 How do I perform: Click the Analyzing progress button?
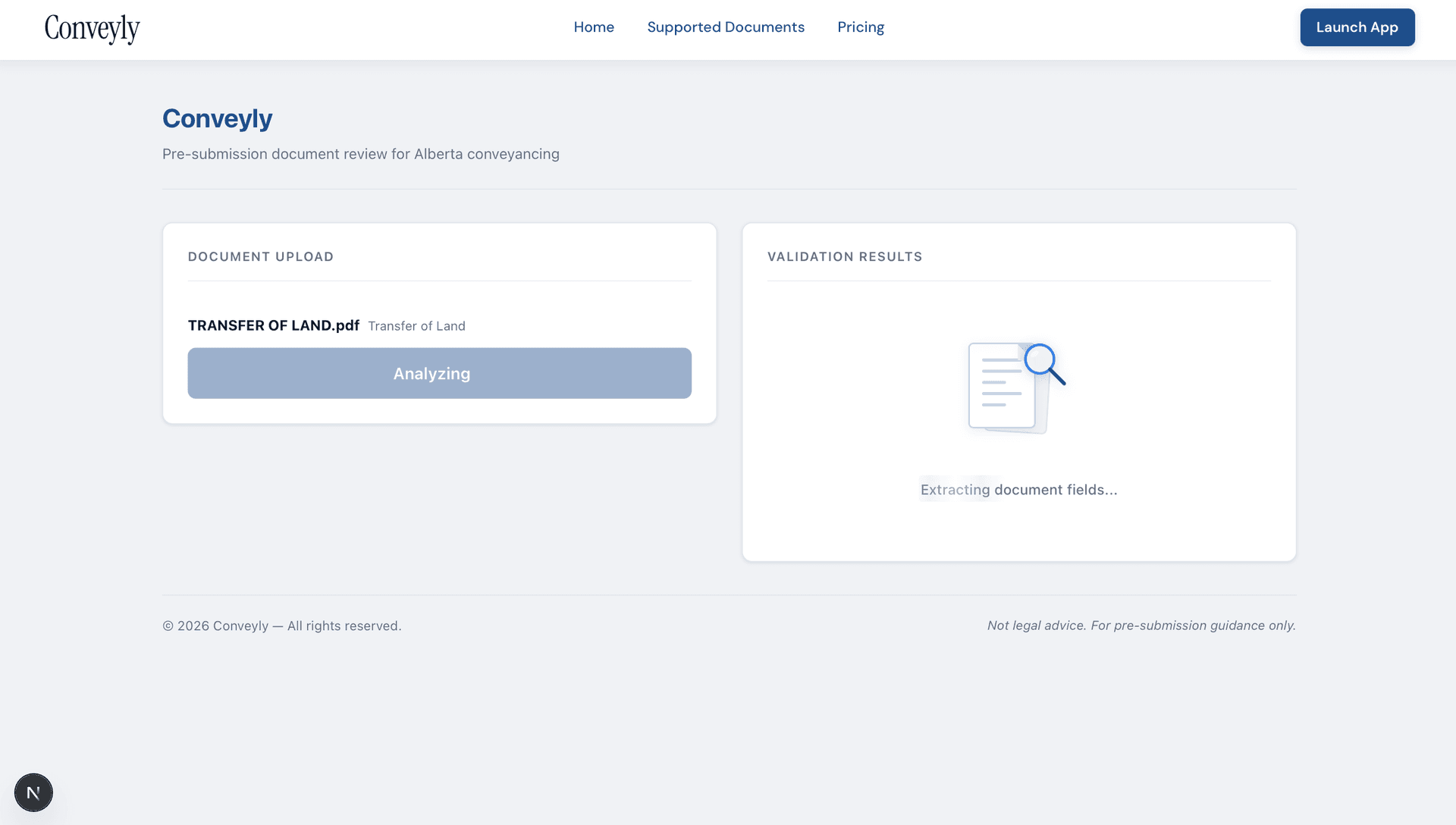[439, 373]
